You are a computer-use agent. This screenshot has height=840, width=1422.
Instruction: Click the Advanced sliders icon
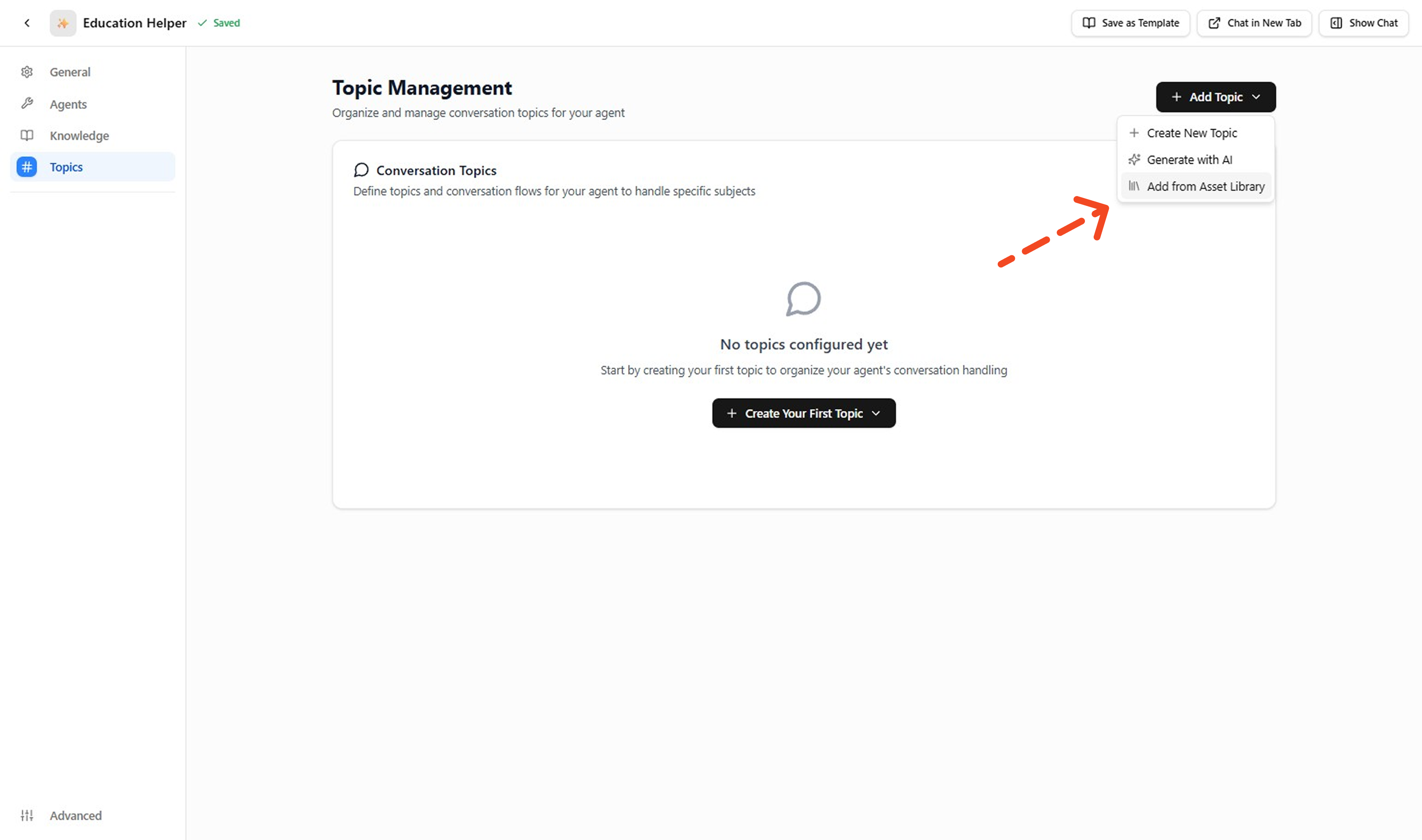[x=26, y=815]
